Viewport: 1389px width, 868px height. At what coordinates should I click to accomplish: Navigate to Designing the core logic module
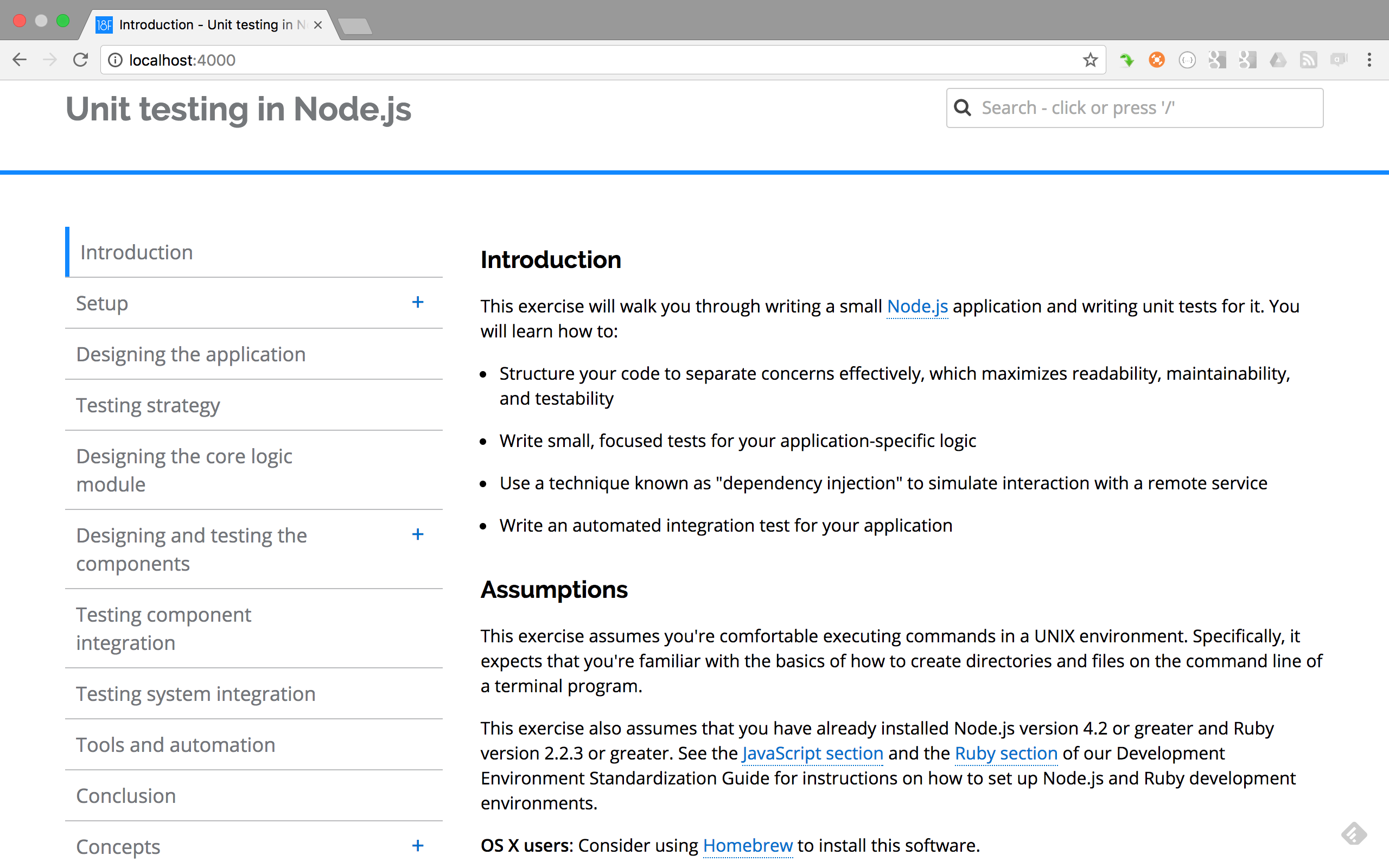click(184, 470)
